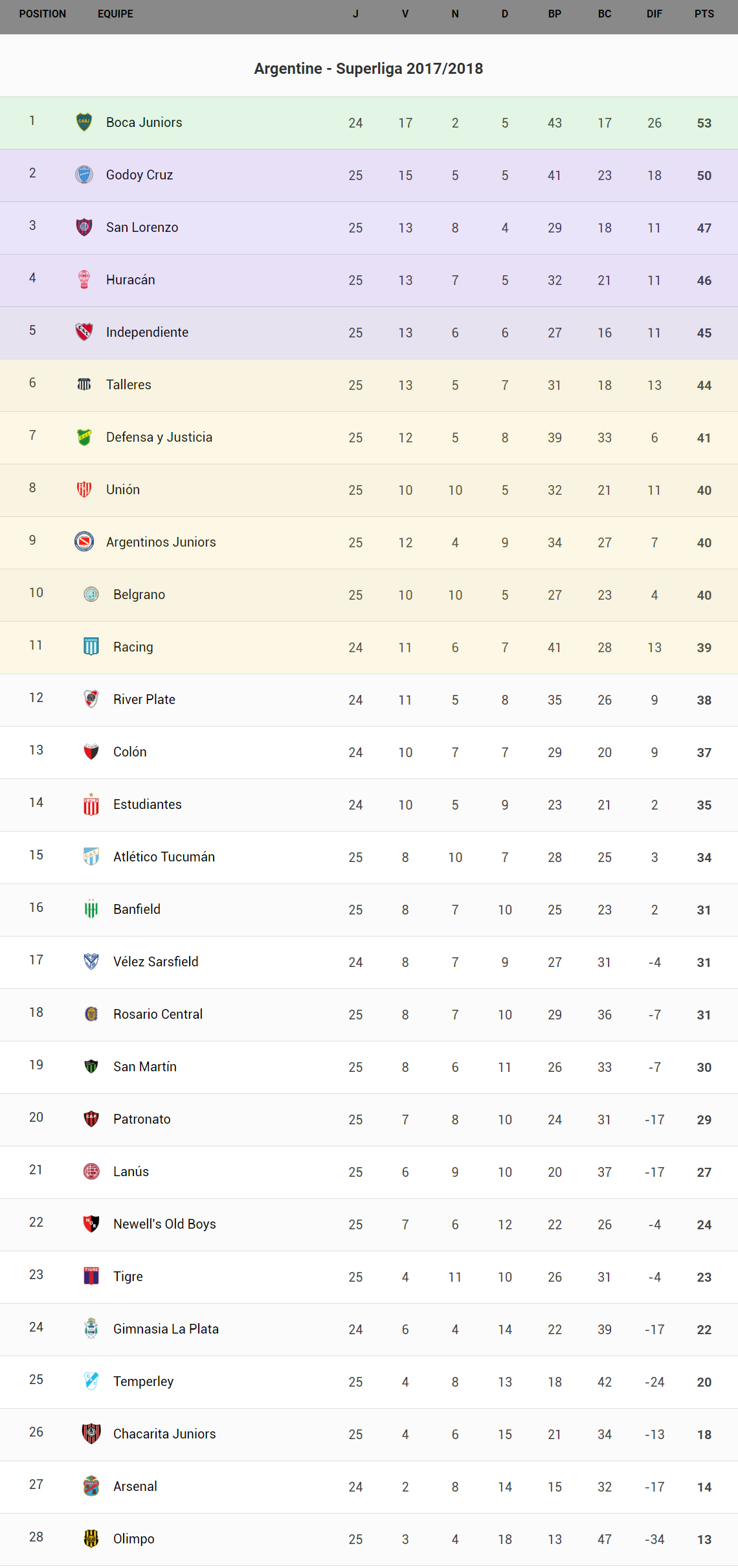
Task: Click the Olimpo club logo
Action: [x=91, y=1539]
